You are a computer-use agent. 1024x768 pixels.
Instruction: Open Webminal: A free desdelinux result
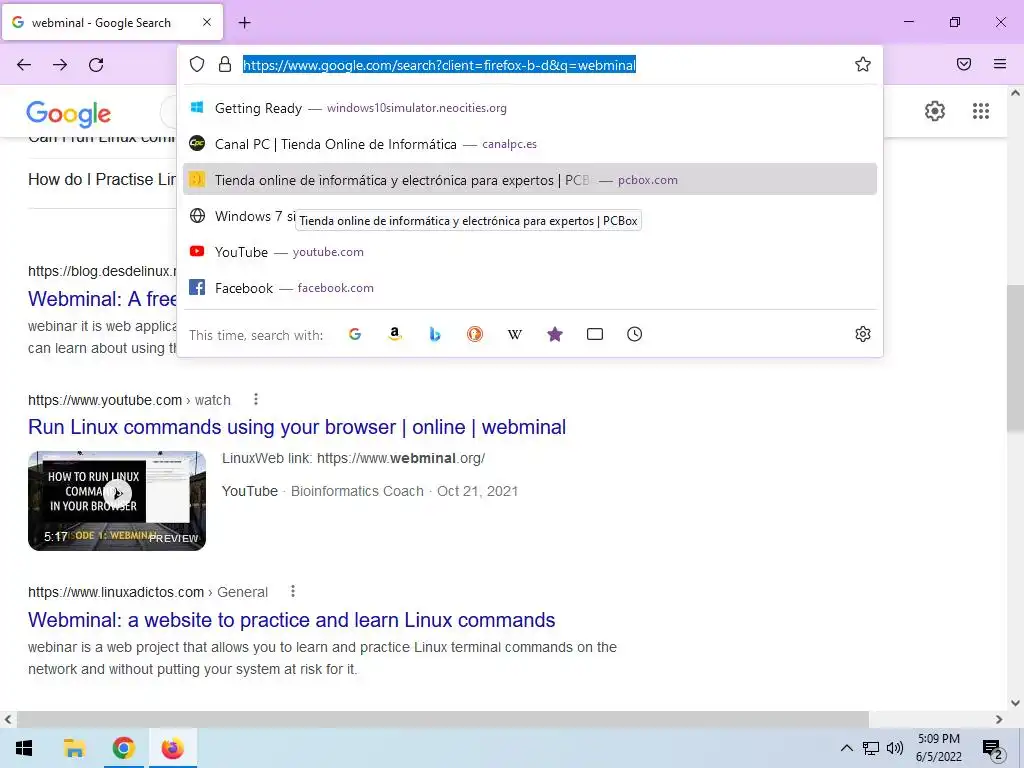(103, 299)
